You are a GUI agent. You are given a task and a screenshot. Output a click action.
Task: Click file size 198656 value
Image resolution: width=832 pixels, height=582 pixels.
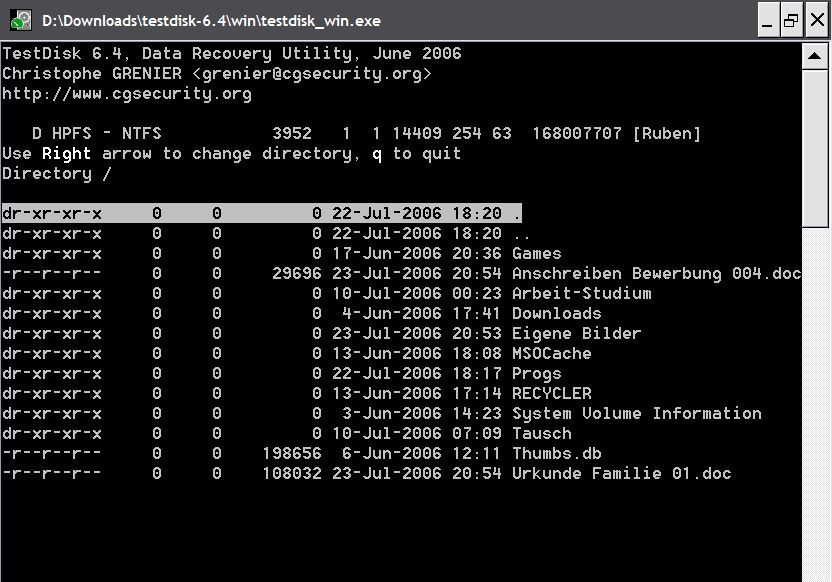(x=292, y=454)
